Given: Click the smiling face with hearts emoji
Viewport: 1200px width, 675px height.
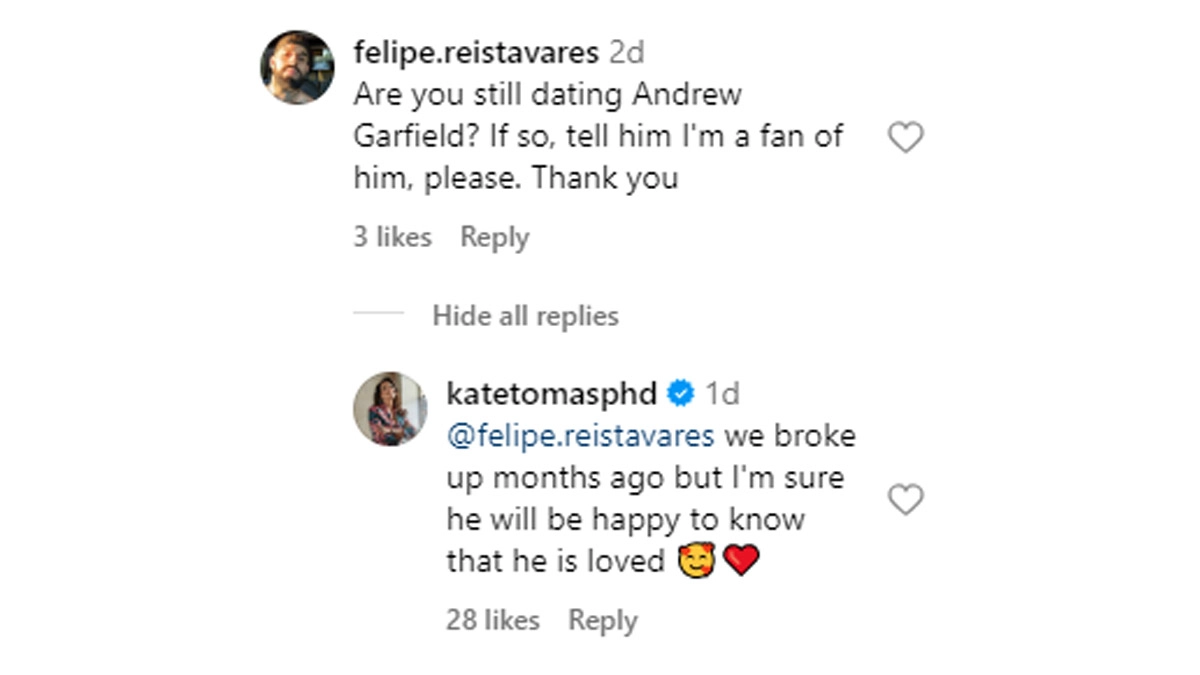Looking at the screenshot, I should [696, 561].
